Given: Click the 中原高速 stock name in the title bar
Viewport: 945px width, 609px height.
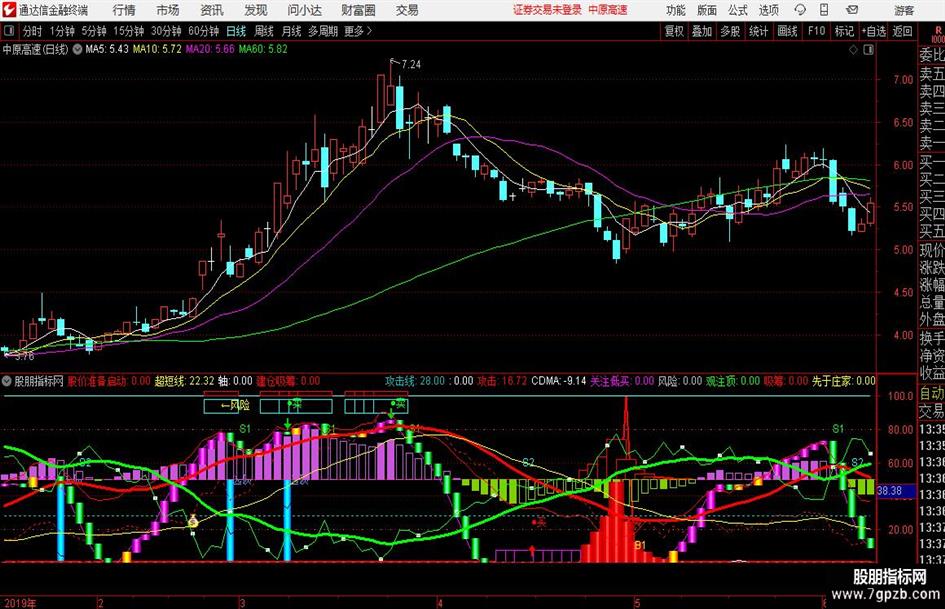Looking at the screenshot, I should [608, 10].
